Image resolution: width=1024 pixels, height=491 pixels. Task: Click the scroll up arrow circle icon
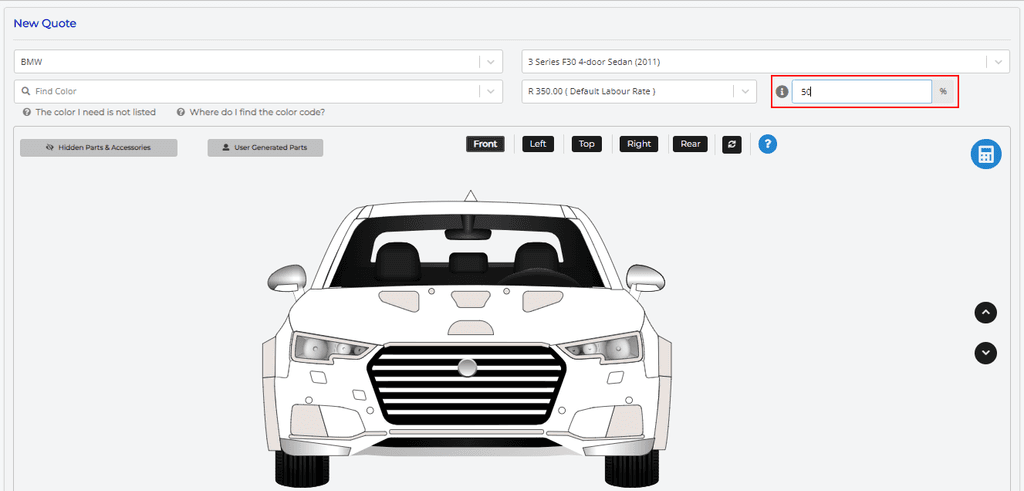click(x=986, y=312)
